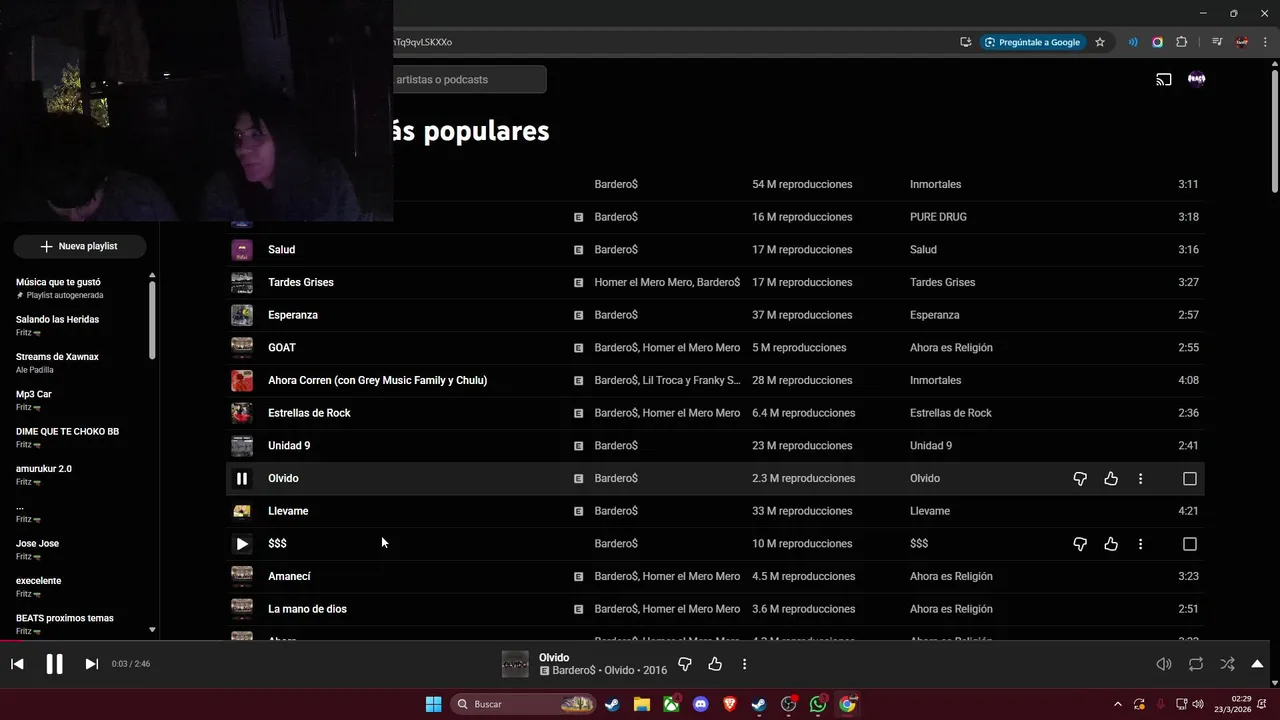Pause the Olvido track in the list

(242, 479)
